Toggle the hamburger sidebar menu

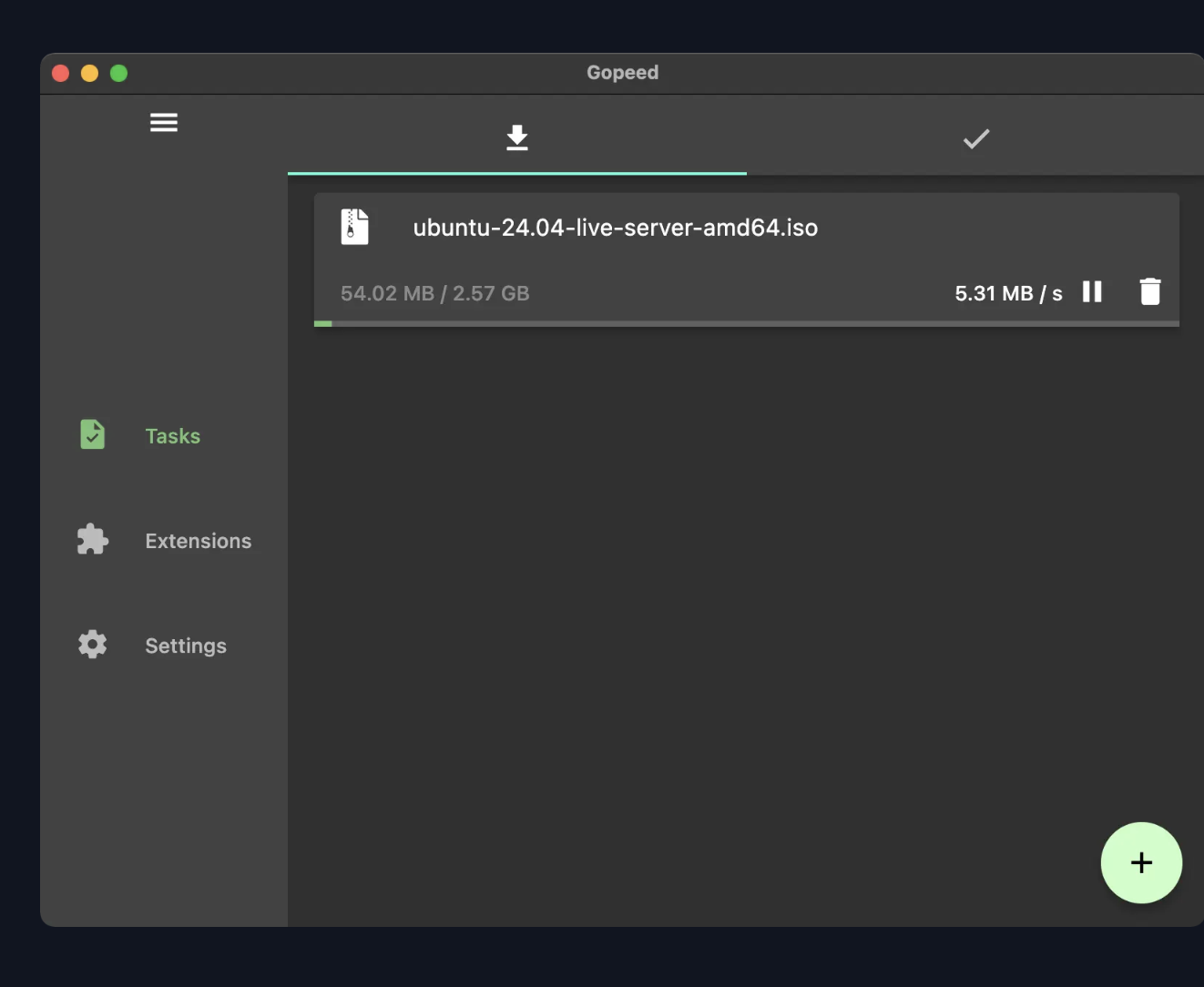coord(164,122)
